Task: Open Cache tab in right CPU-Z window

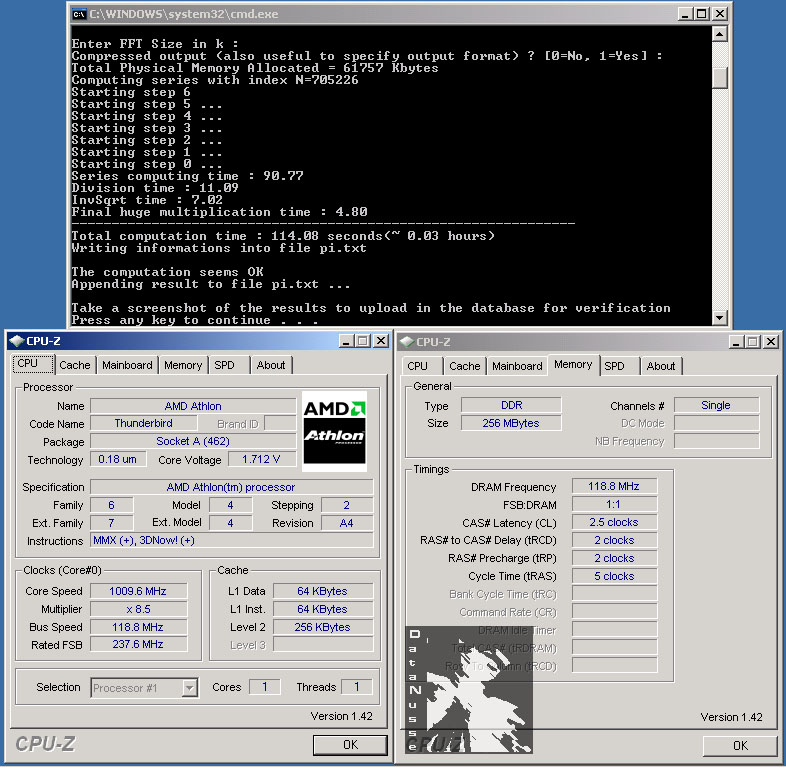Action: (465, 366)
